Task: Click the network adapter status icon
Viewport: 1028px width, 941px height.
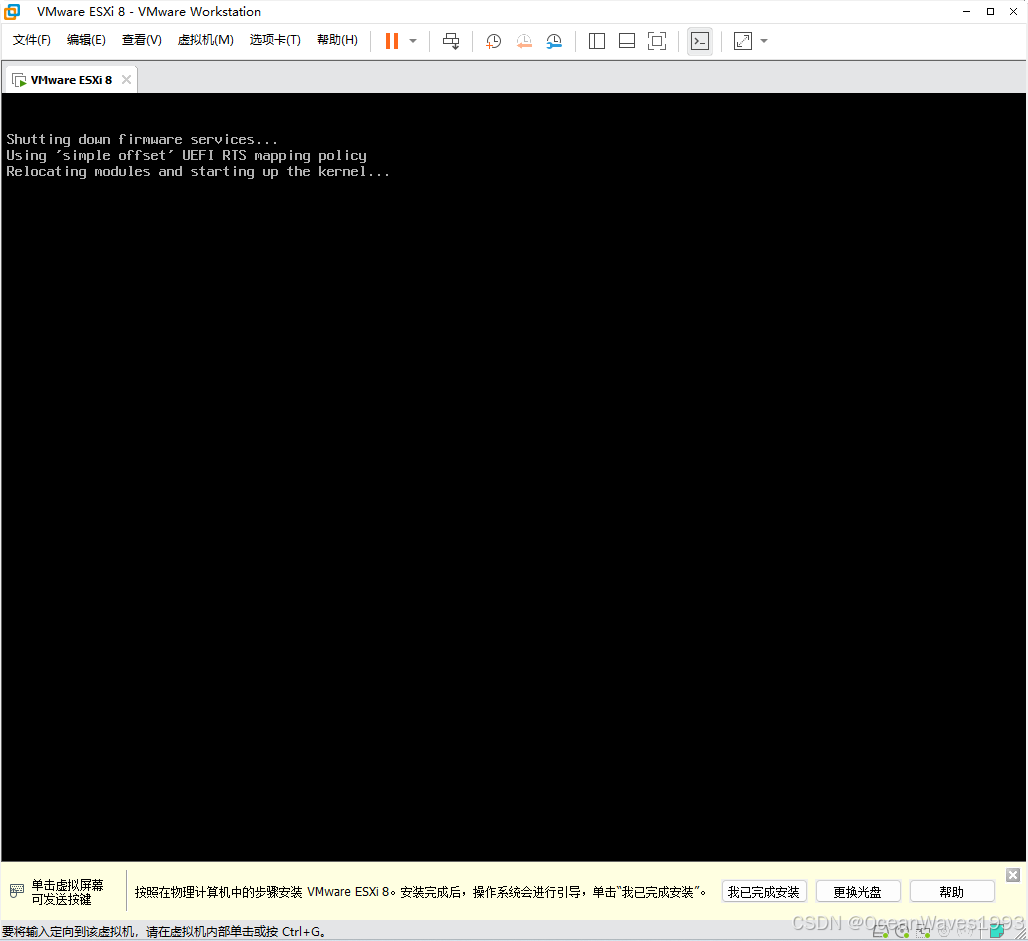Action: (x=924, y=931)
